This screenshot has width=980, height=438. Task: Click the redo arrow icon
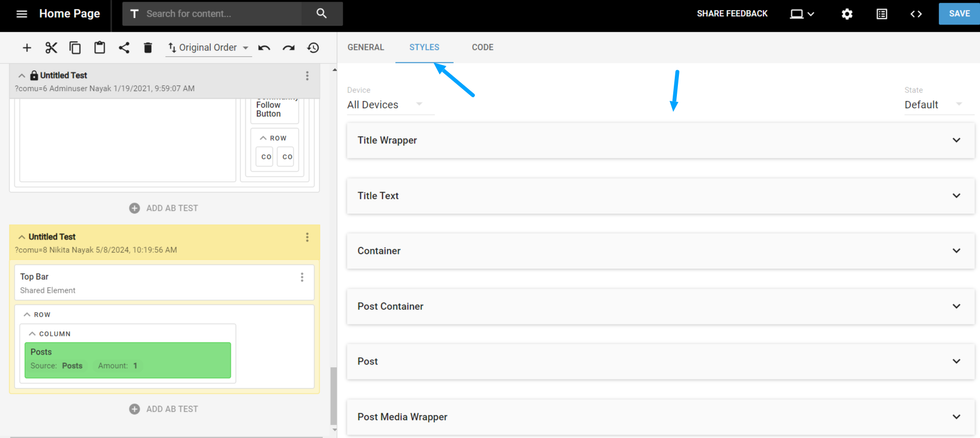[x=288, y=48]
